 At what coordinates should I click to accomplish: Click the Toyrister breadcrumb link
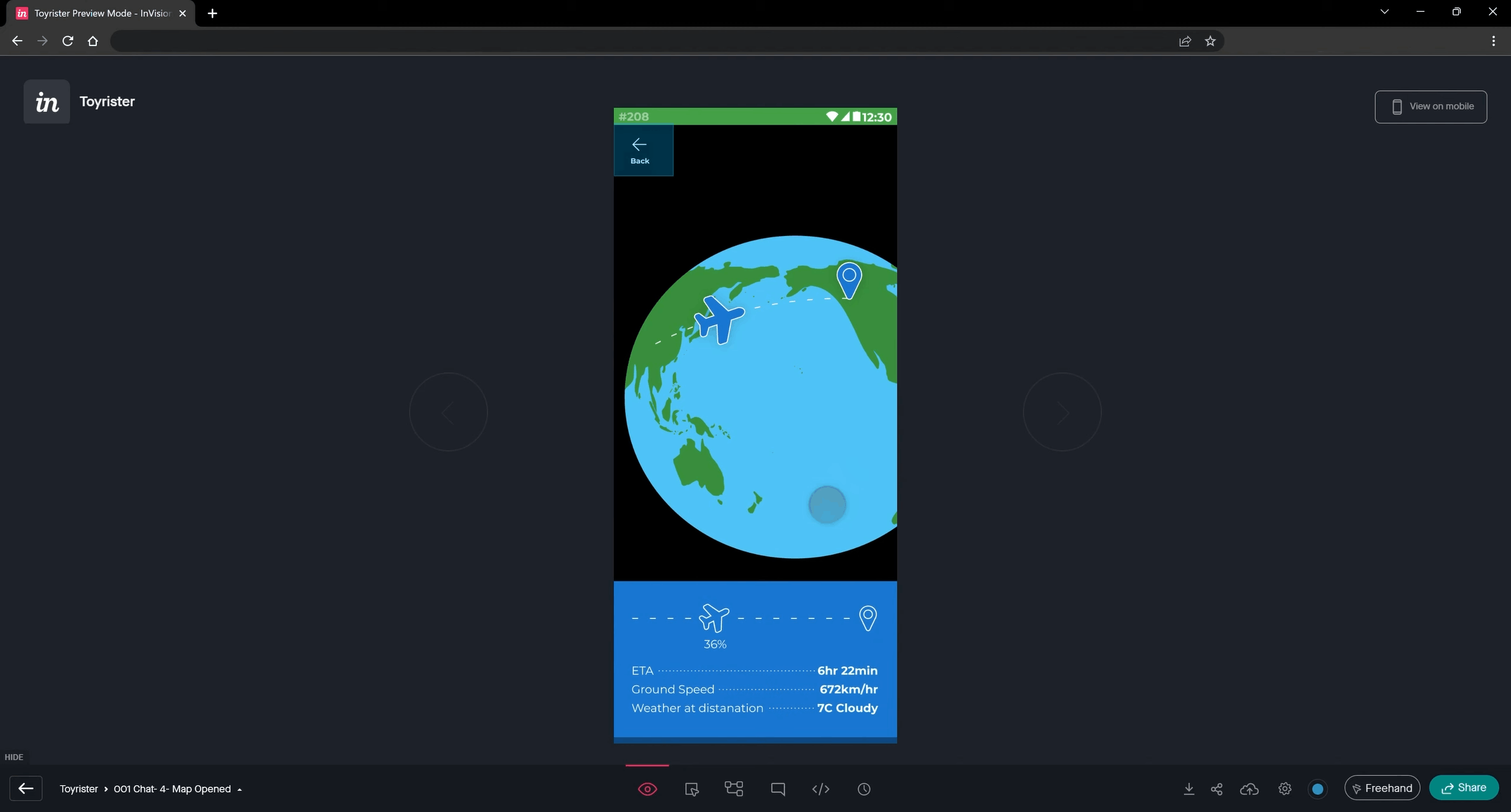click(x=79, y=789)
